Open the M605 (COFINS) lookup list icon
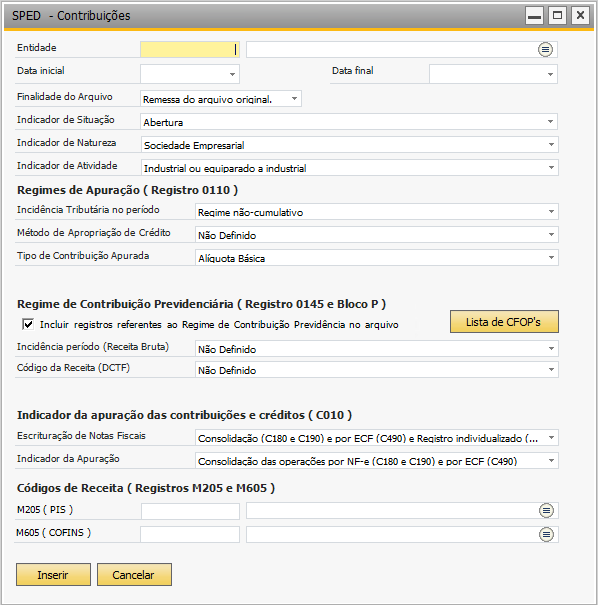This screenshot has width=598, height=605. pyautogui.click(x=546, y=534)
